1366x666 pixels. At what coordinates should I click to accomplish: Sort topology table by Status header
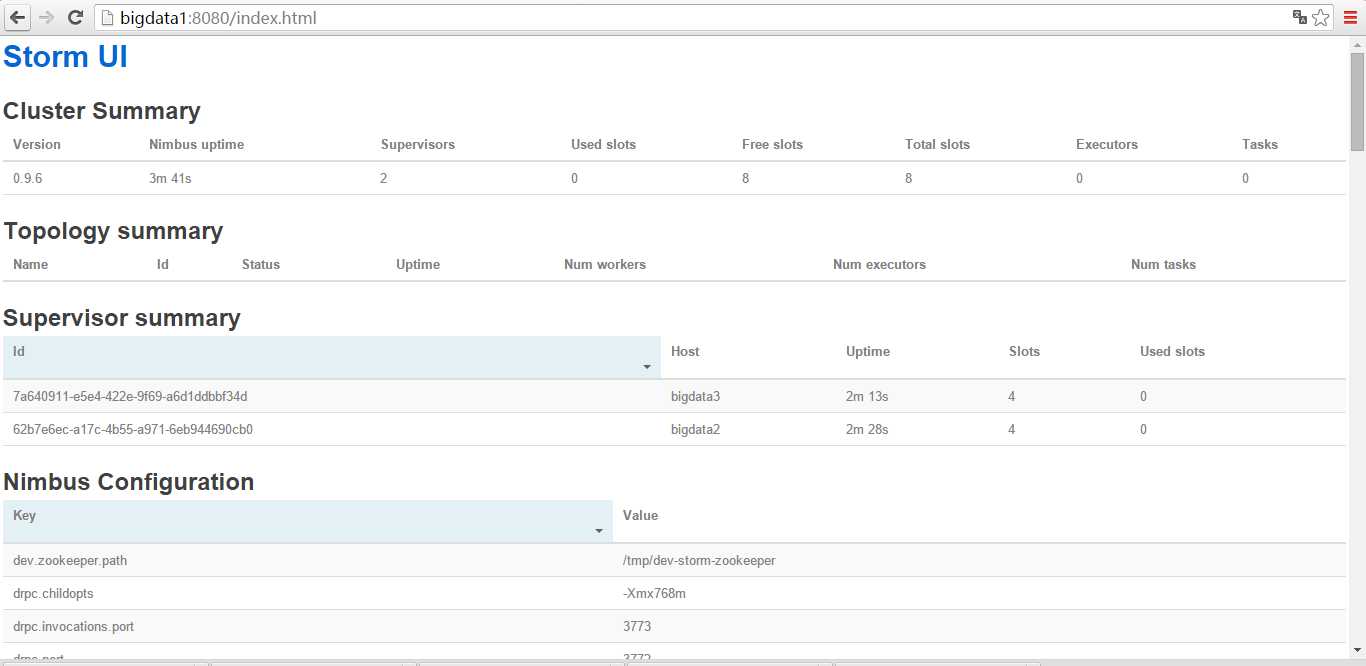point(260,265)
